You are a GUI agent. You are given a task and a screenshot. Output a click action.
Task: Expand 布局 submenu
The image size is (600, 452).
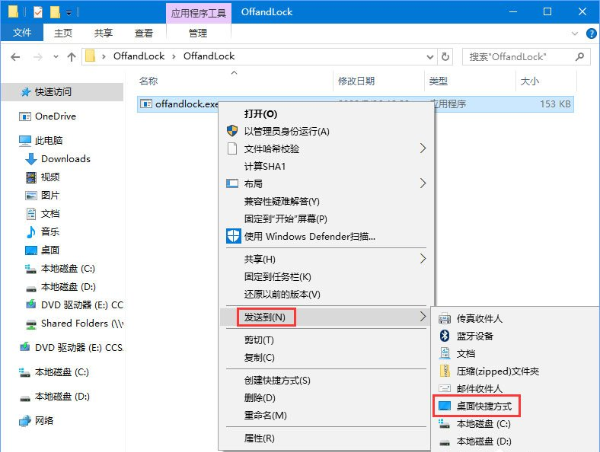point(326,184)
